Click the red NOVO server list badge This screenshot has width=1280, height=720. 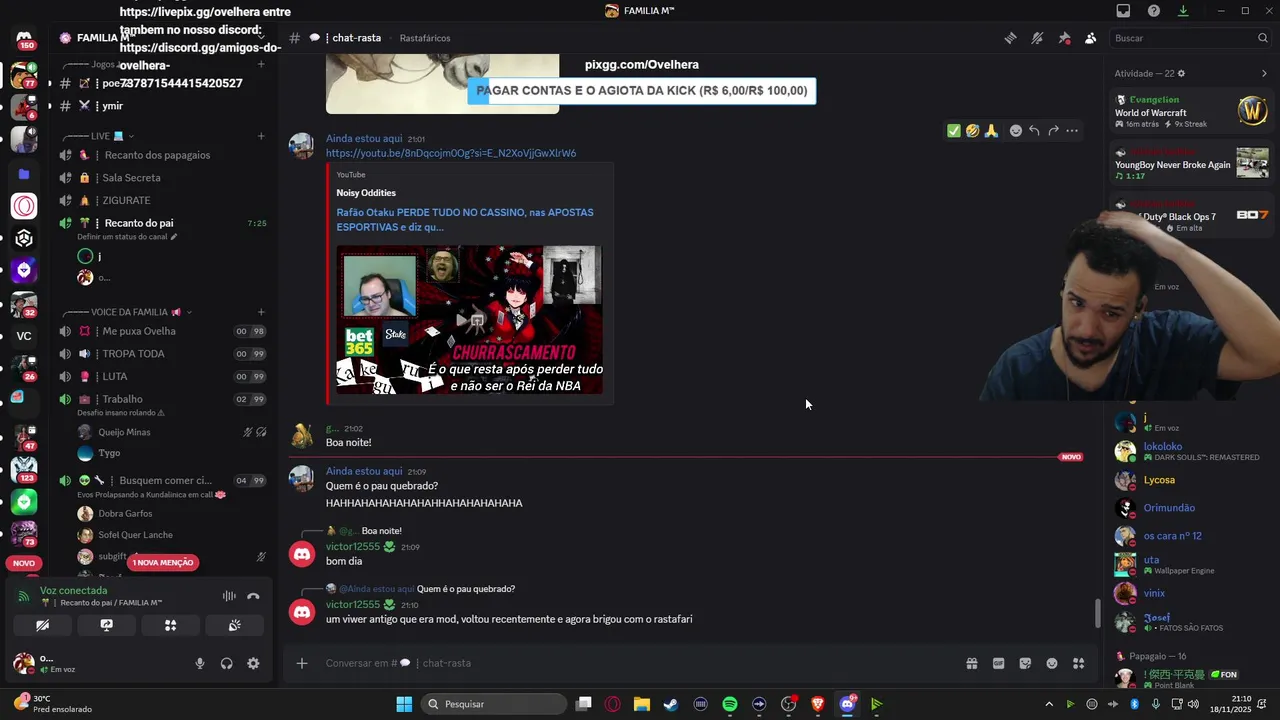click(24, 563)
